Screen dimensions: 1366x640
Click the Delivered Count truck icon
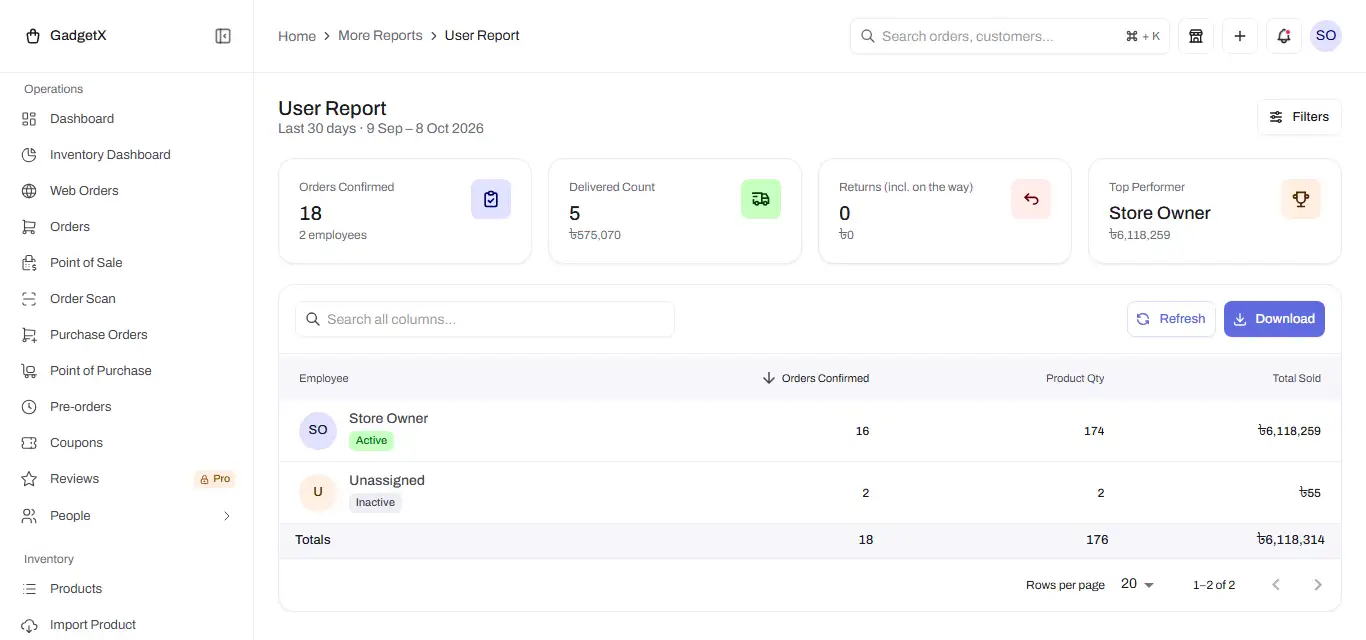[x=761, y=199]
